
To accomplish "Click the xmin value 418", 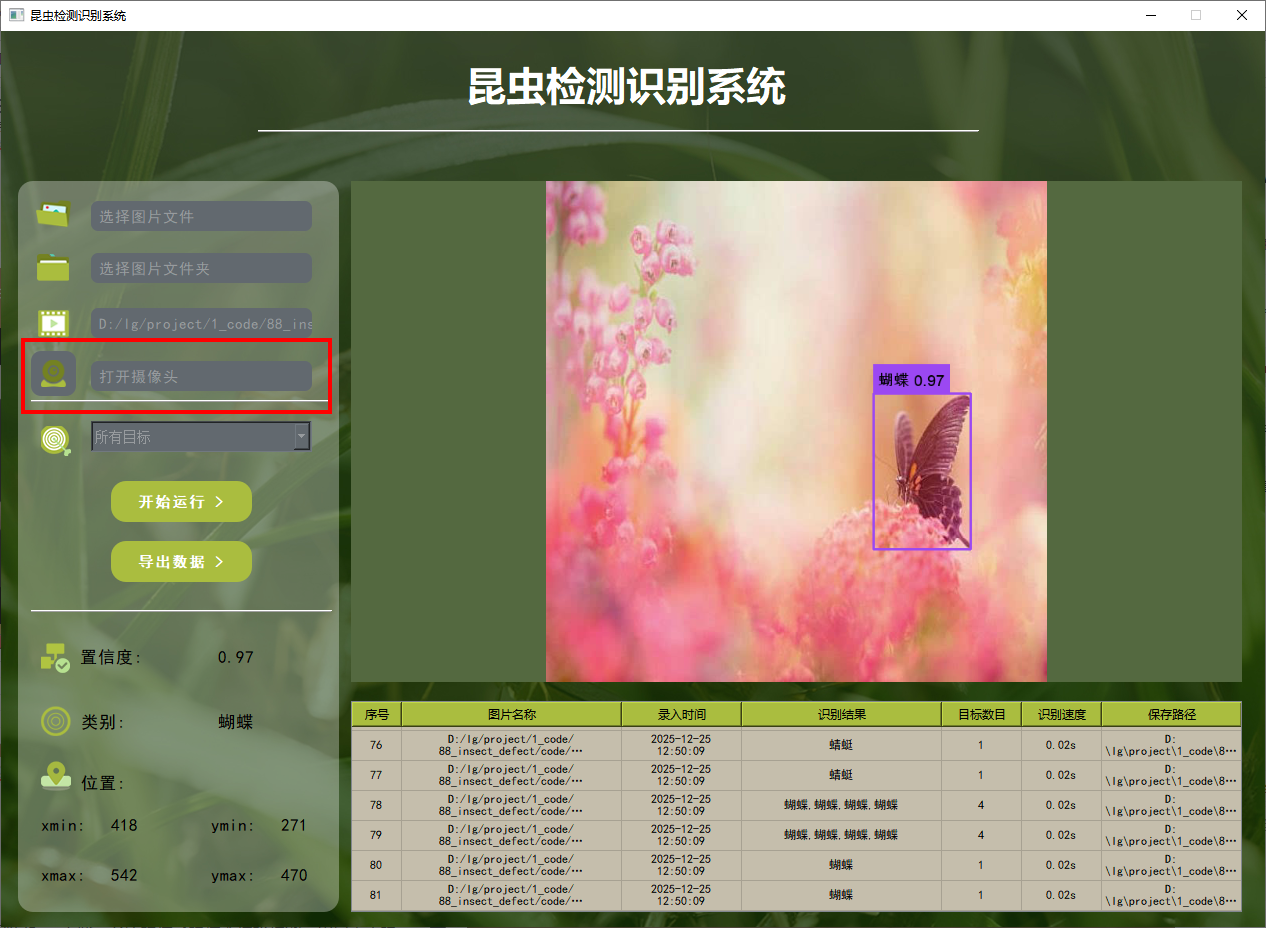I will 124,826.
